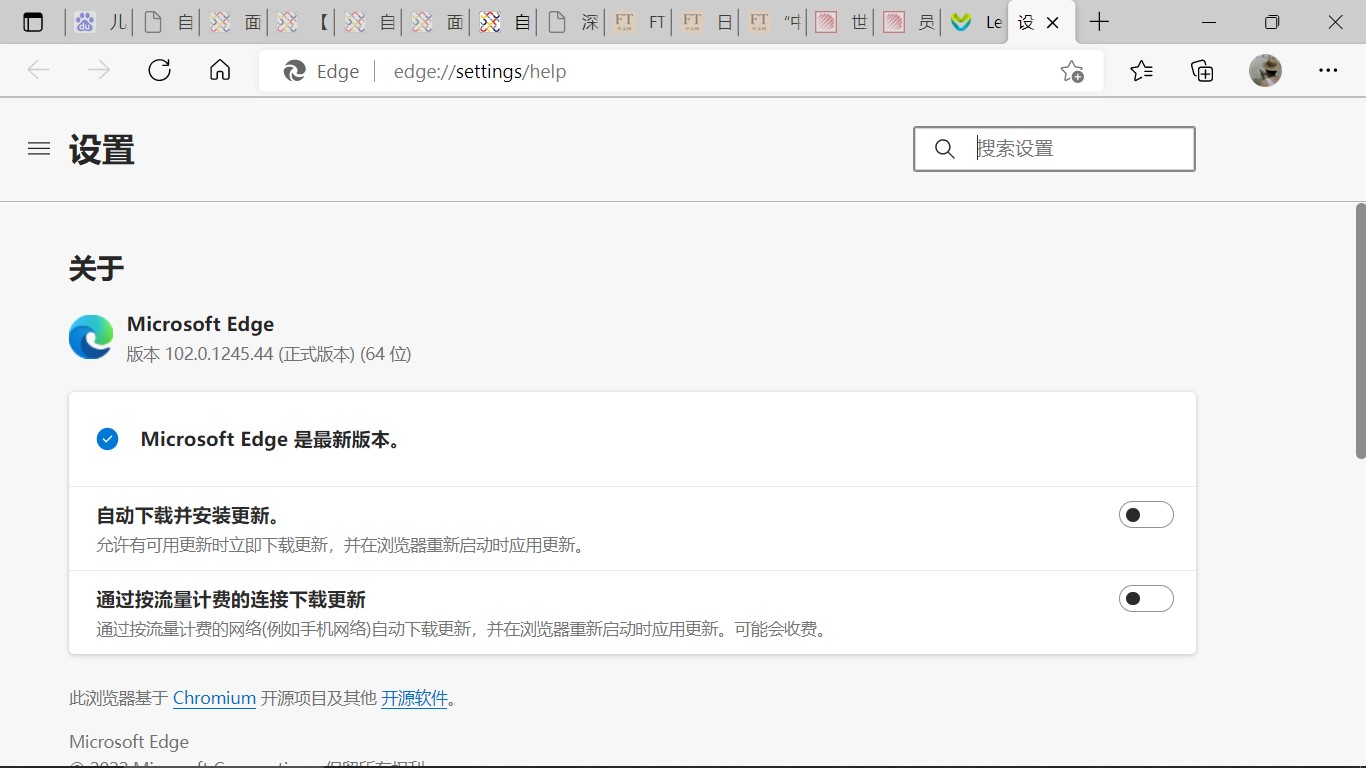Open the Collections icon

pyautogui.click(x=1202, y=71)
